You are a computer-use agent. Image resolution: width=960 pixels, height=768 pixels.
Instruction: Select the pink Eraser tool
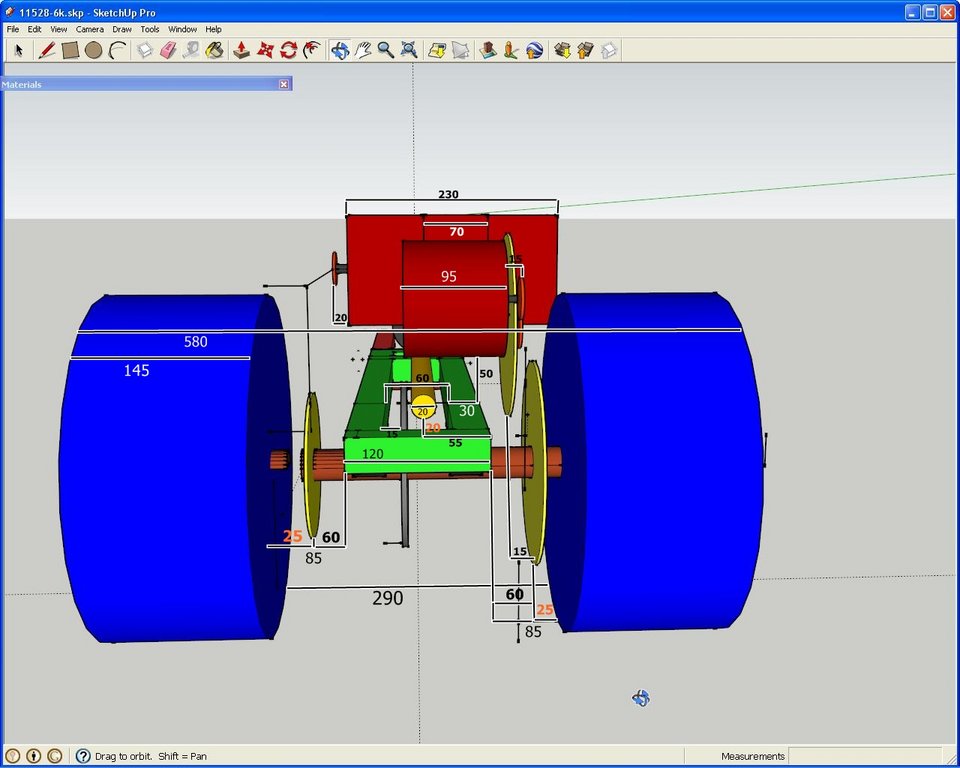point(168,50)
